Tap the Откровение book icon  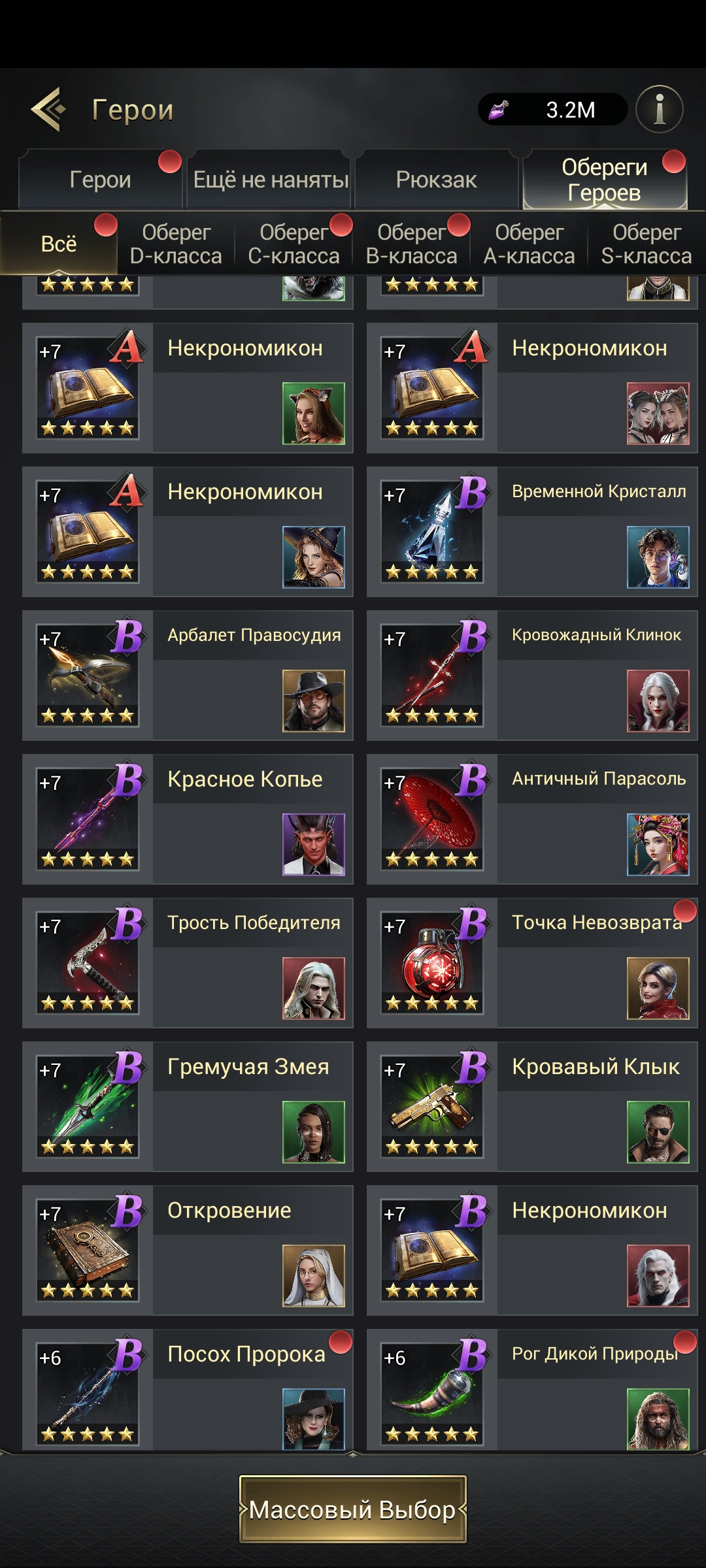[x=88, y=1250]
